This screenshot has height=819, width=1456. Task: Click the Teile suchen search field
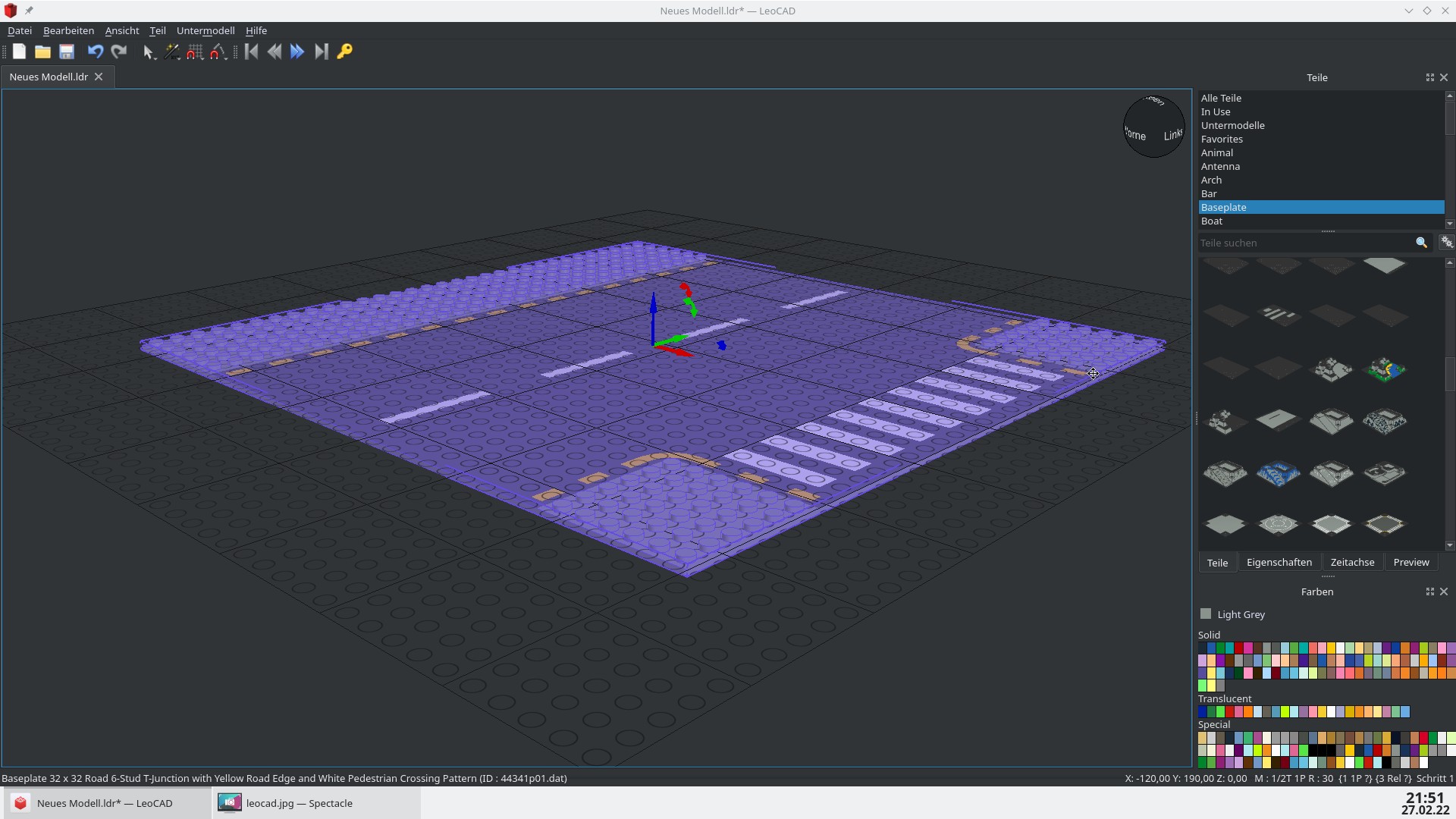pos(1304,243)
